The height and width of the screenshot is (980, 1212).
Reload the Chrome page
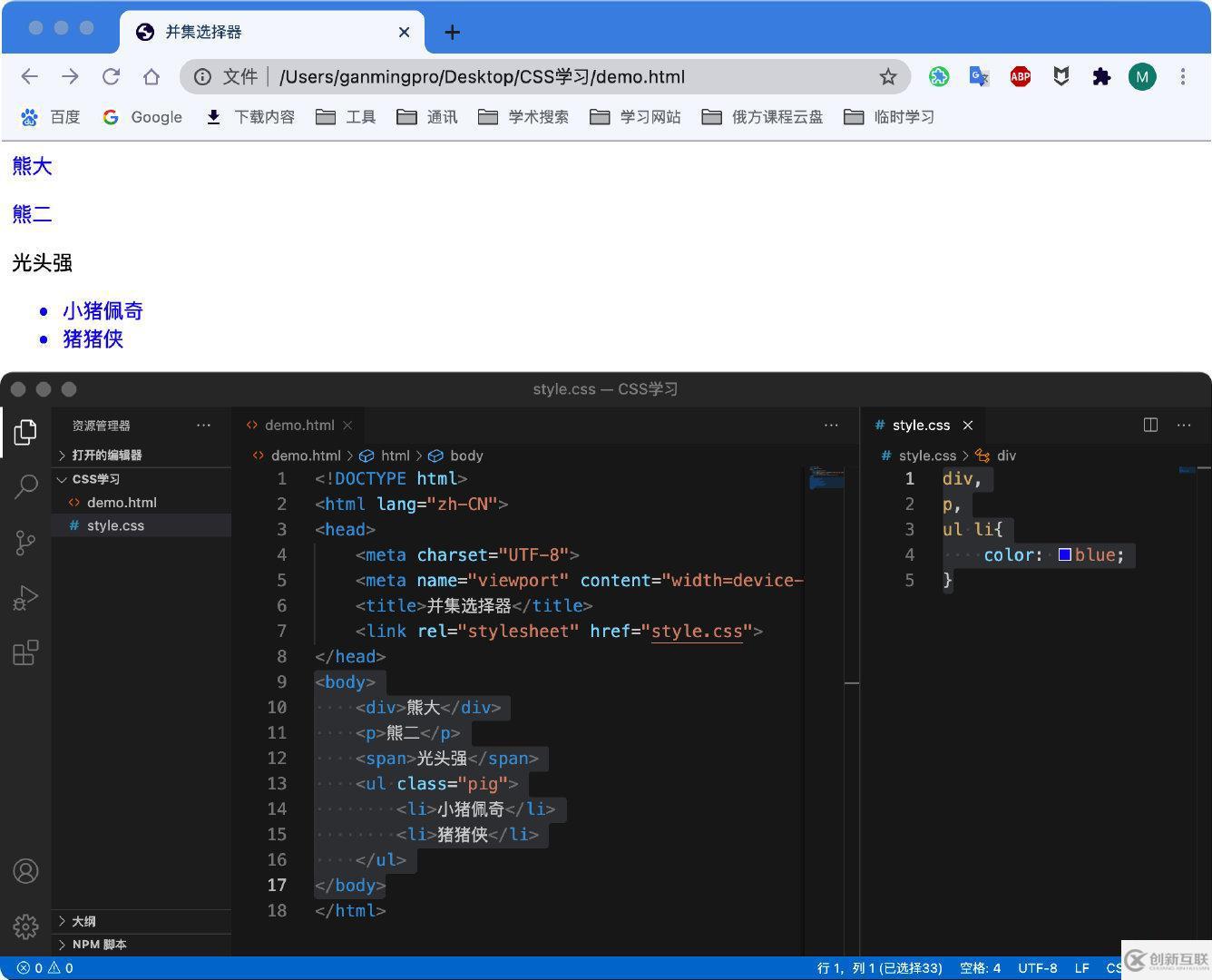coord(111,77)
